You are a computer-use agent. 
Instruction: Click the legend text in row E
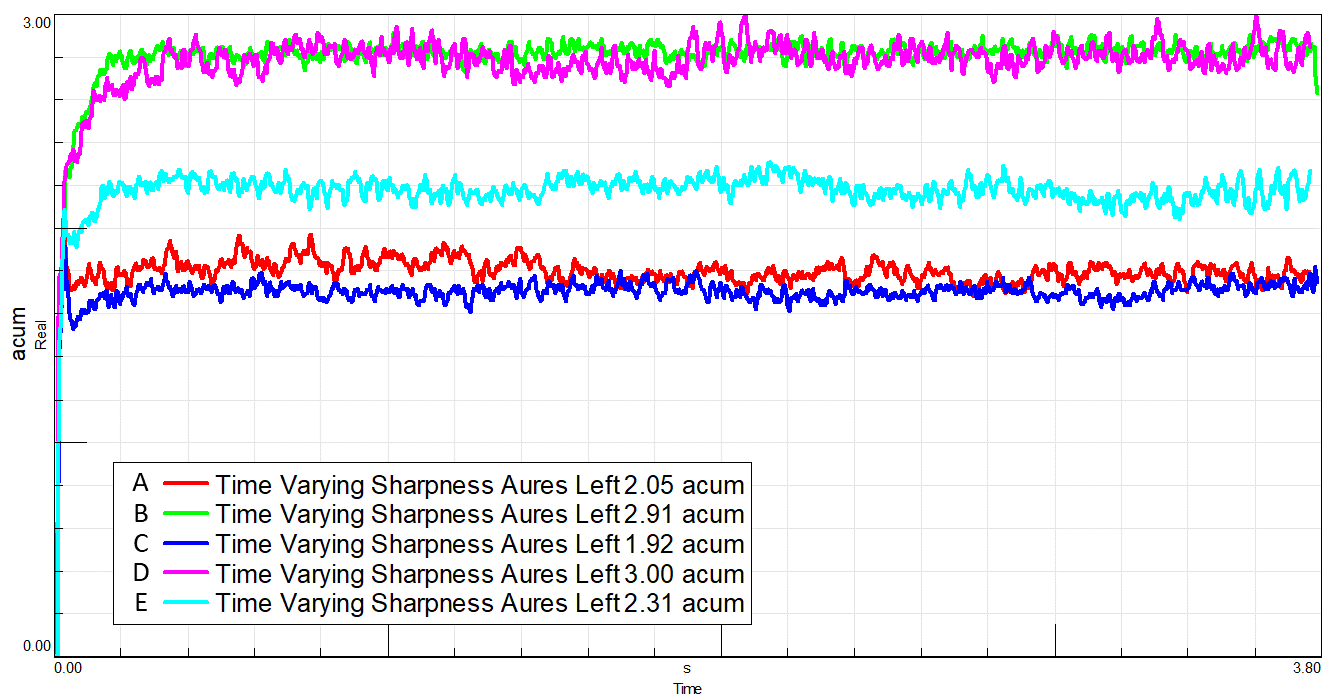tap(417, 604)
